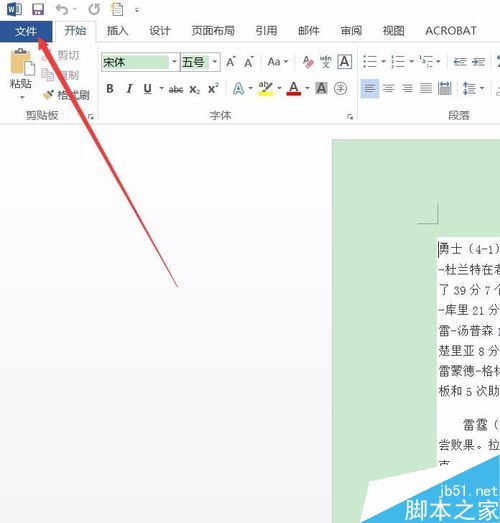
Task: Expand the font name dropdown arrow
Action: (x=174, y=62)
